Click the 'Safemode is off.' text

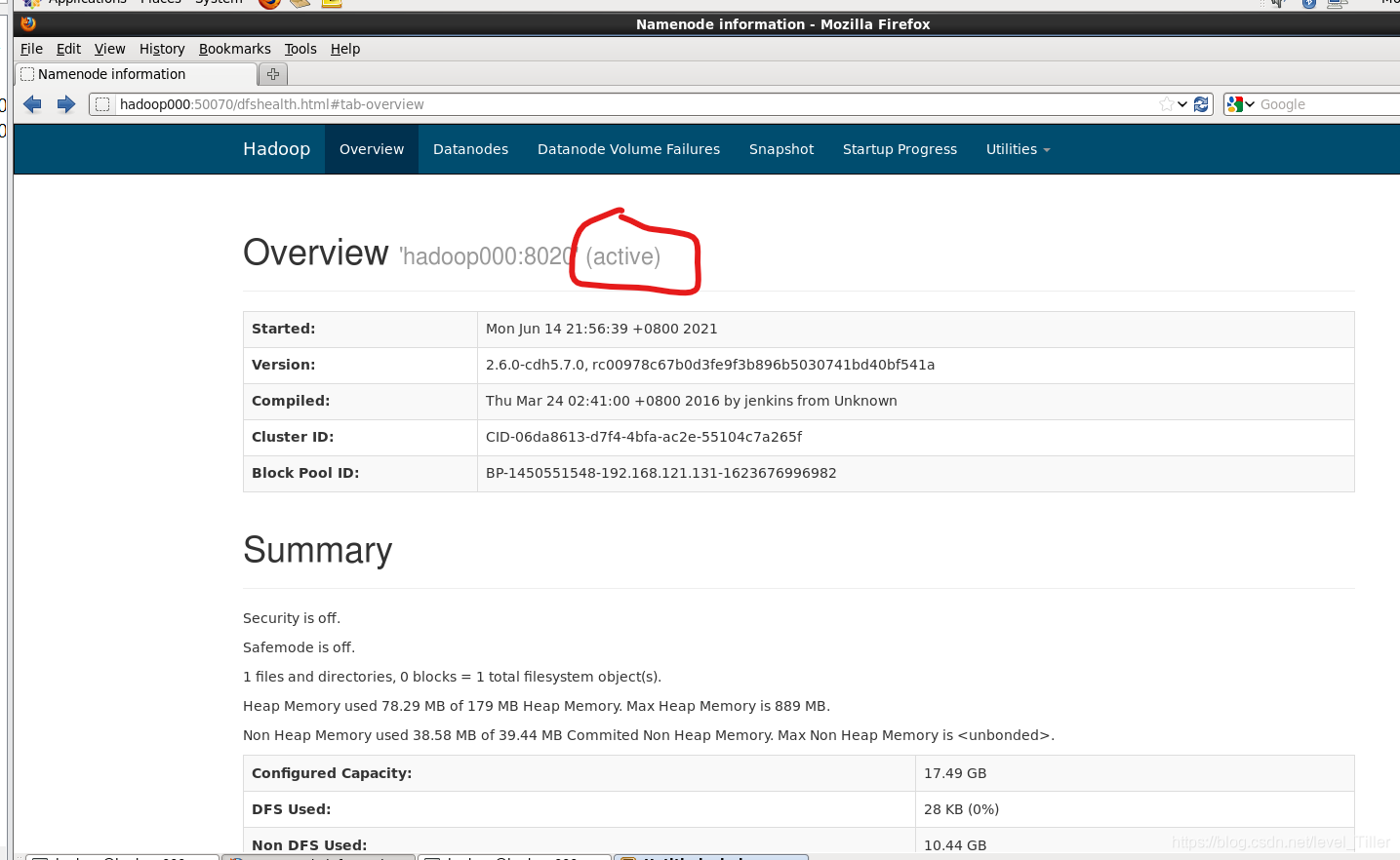299,647
